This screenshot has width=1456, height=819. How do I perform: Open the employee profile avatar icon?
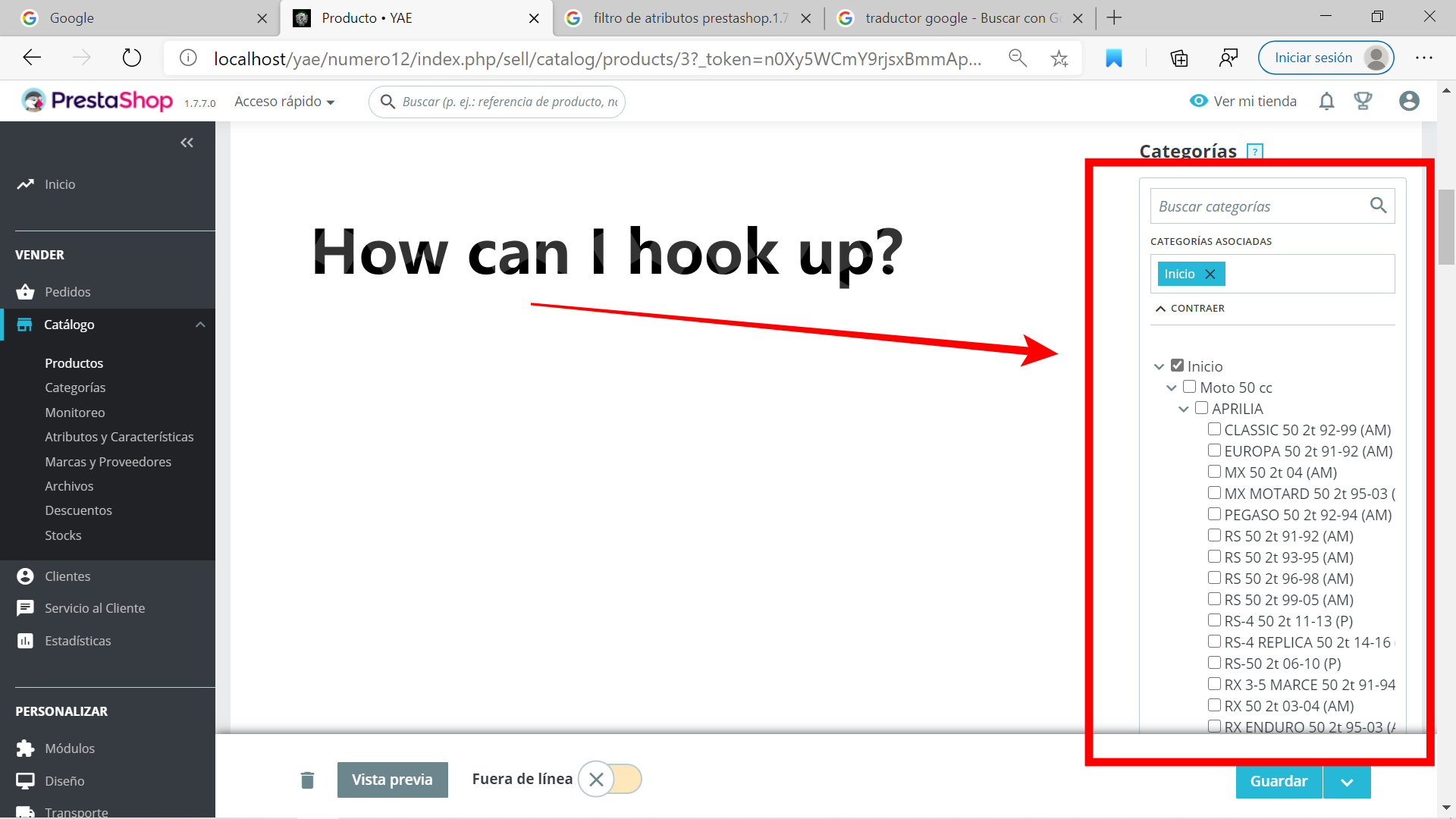coord(1409,101)
